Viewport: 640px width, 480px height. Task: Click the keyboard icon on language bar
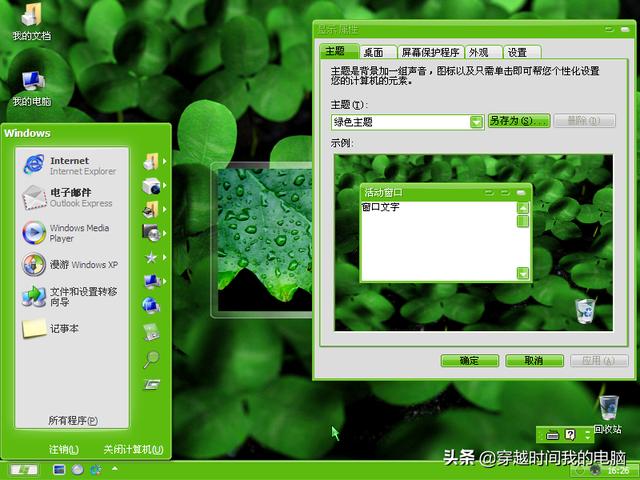pos(552,436)
